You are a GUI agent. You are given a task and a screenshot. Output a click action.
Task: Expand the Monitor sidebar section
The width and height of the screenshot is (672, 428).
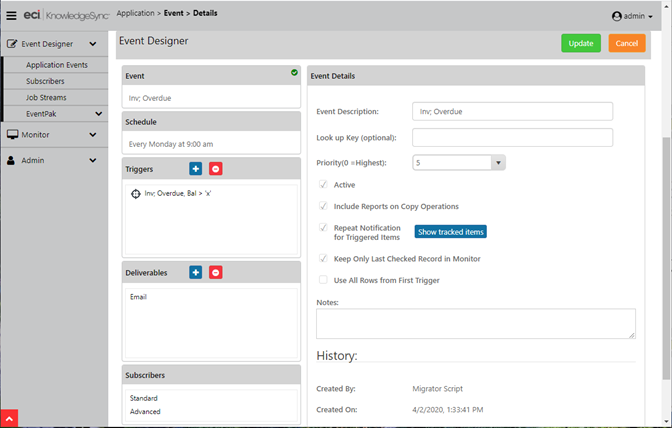pyautogui.click(x=93, y=135)
